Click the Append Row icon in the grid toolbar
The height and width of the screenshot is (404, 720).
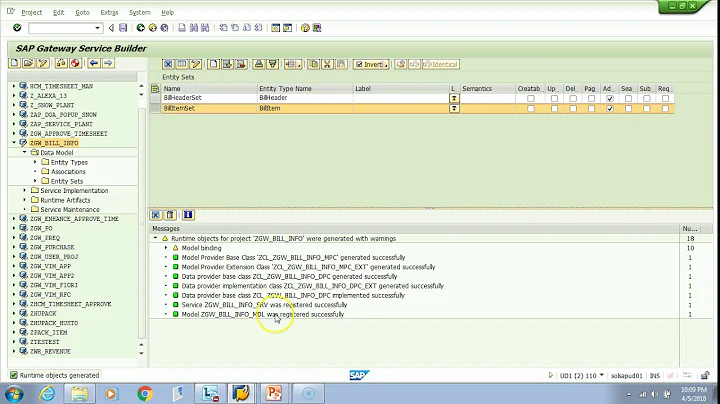click(x=214, y=64)
